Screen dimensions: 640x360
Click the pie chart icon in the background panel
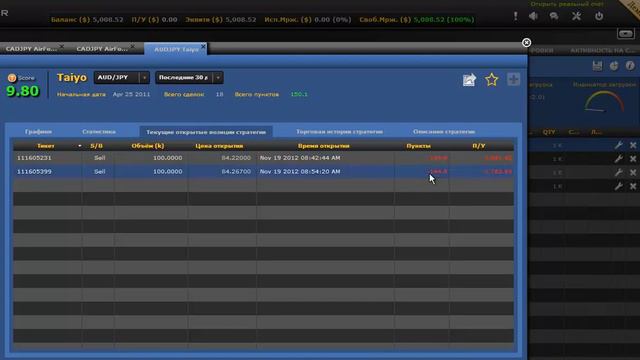click(614, 66)
